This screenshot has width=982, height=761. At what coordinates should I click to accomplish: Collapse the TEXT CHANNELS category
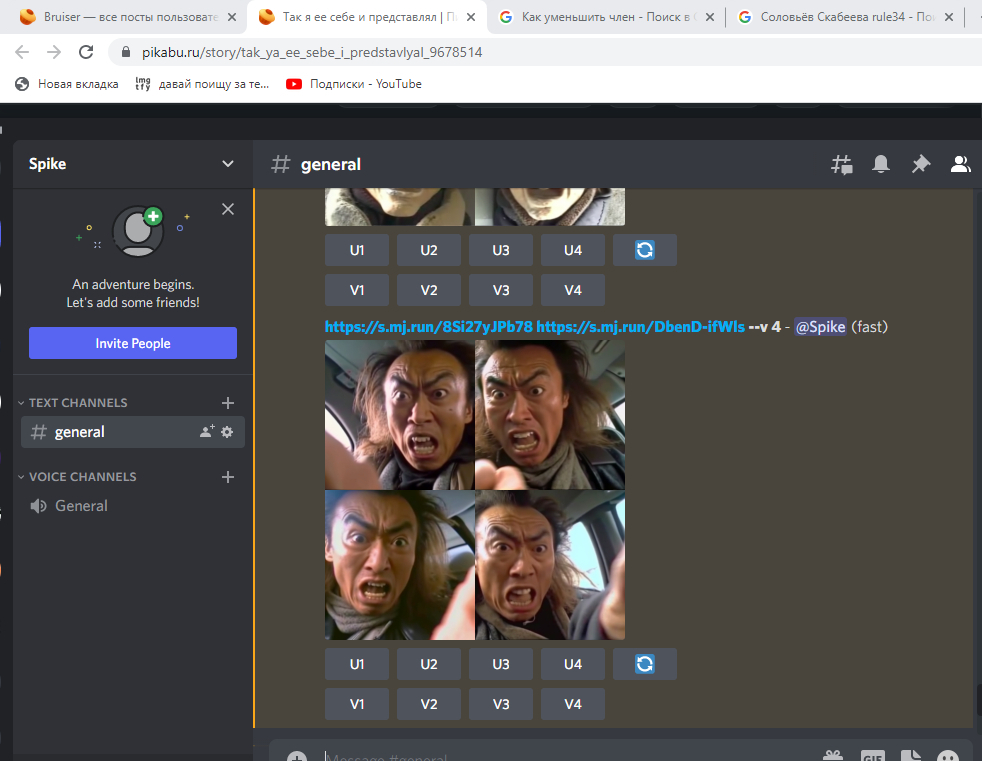point(78,403)
